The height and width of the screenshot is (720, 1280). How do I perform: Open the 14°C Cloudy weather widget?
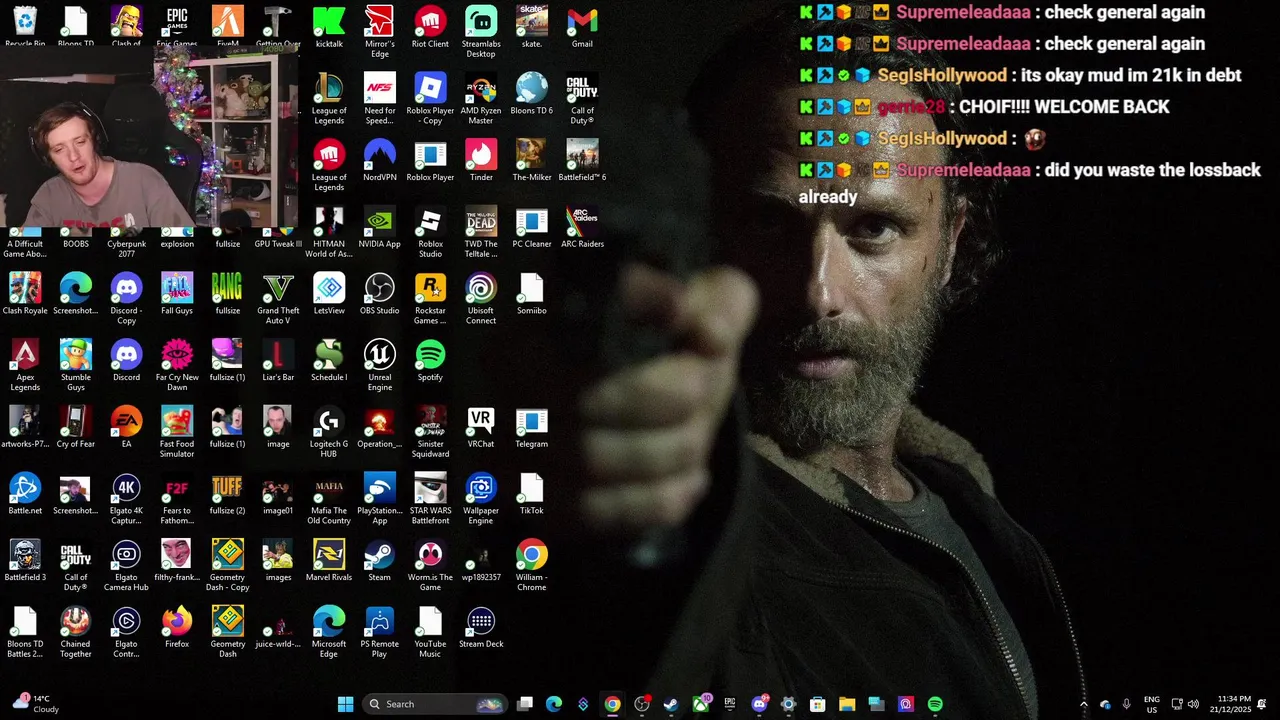[x=36, y=704]
